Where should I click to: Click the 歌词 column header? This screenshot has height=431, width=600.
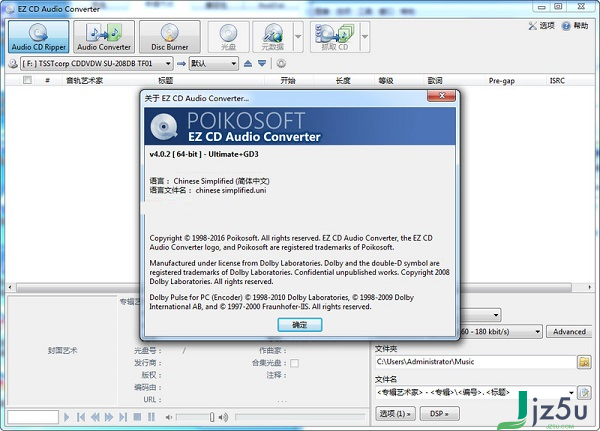click(435, 80)
